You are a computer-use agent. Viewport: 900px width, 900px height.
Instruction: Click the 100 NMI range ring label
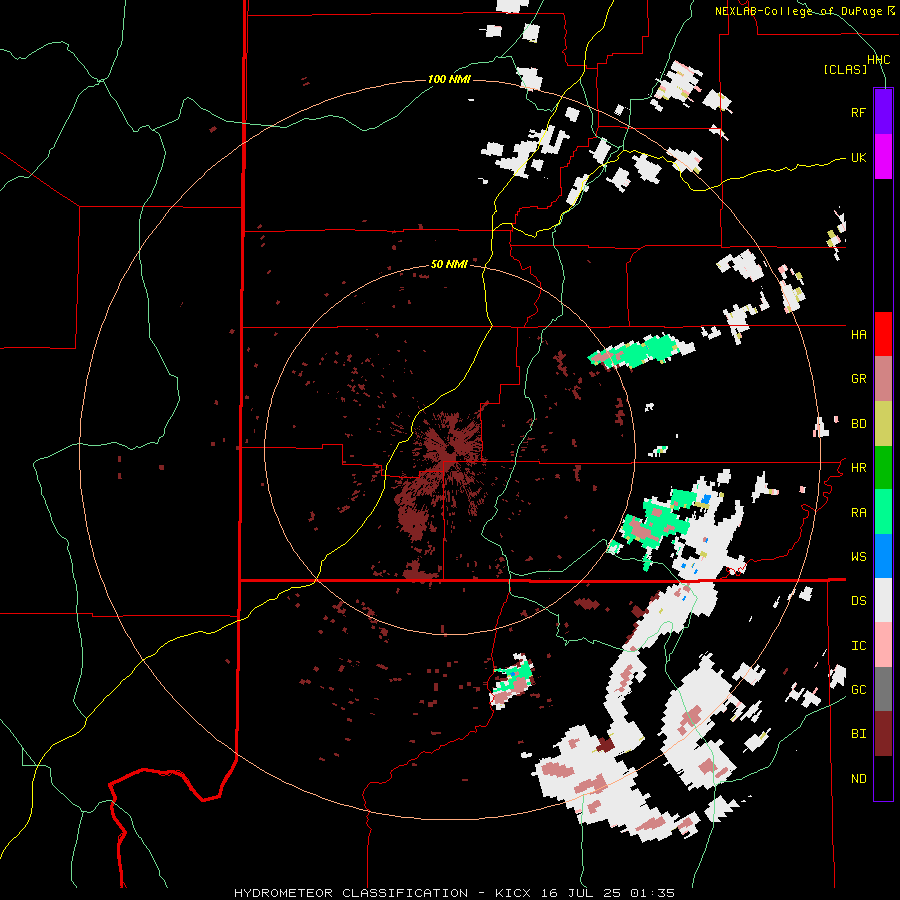(x=449, y=79)
